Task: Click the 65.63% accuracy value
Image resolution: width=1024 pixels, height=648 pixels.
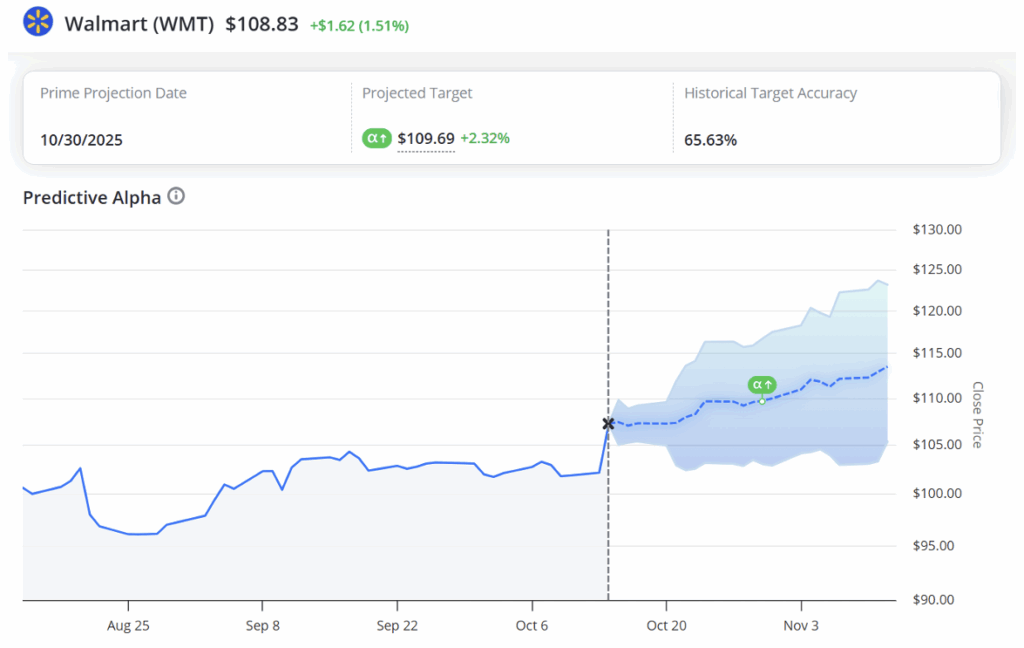Action: coord(711,140)
